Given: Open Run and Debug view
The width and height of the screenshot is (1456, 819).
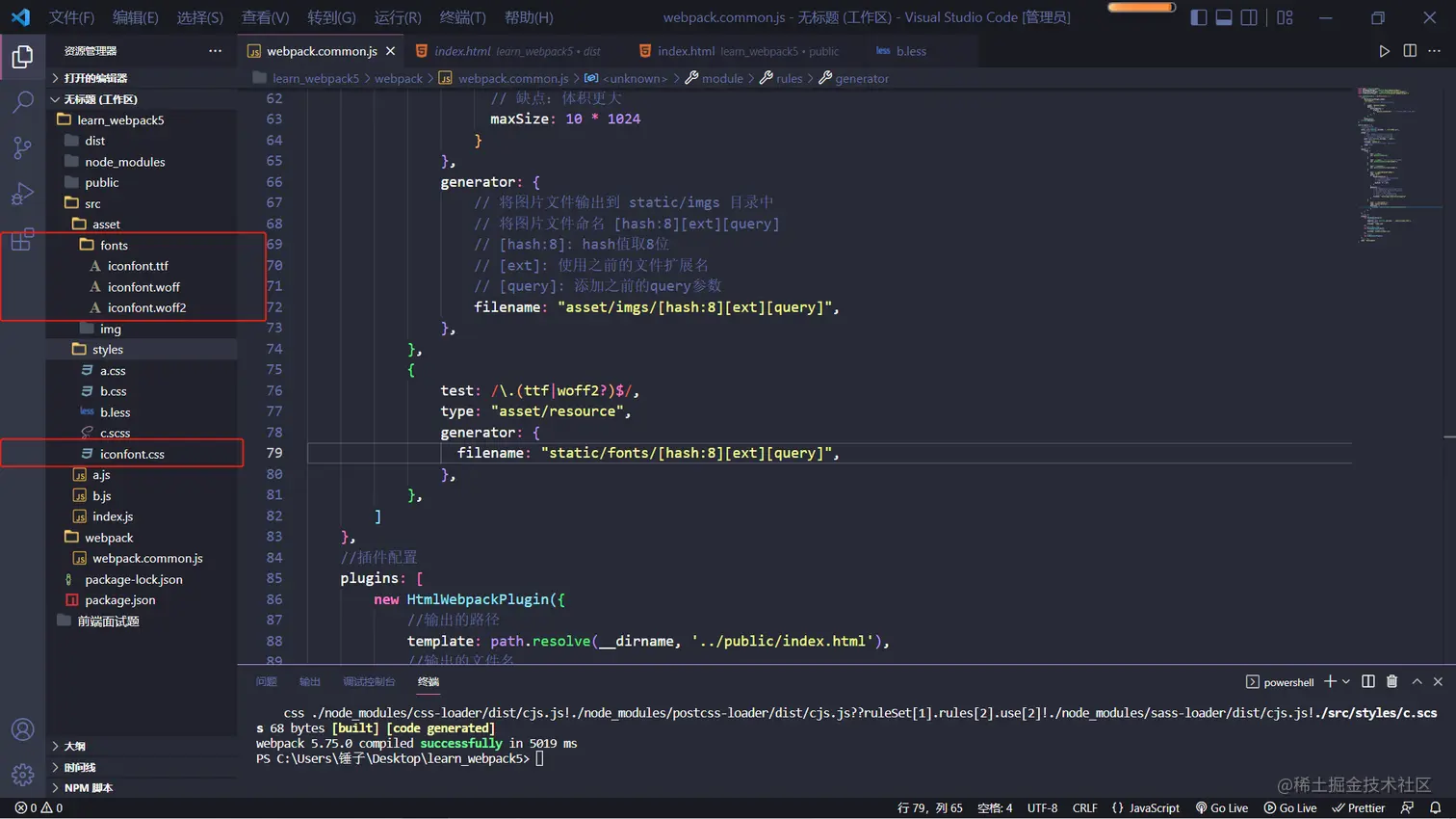Looking at the screenshot, I should (22, 194).
